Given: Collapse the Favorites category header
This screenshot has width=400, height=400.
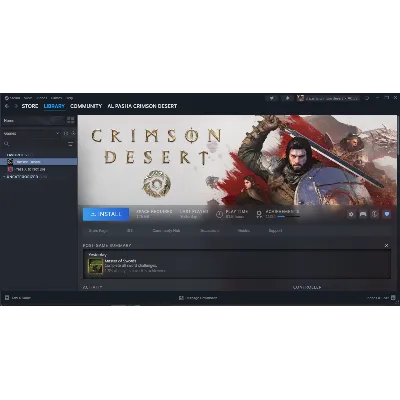Looking at the screenshot, I should tap(19, 155).
